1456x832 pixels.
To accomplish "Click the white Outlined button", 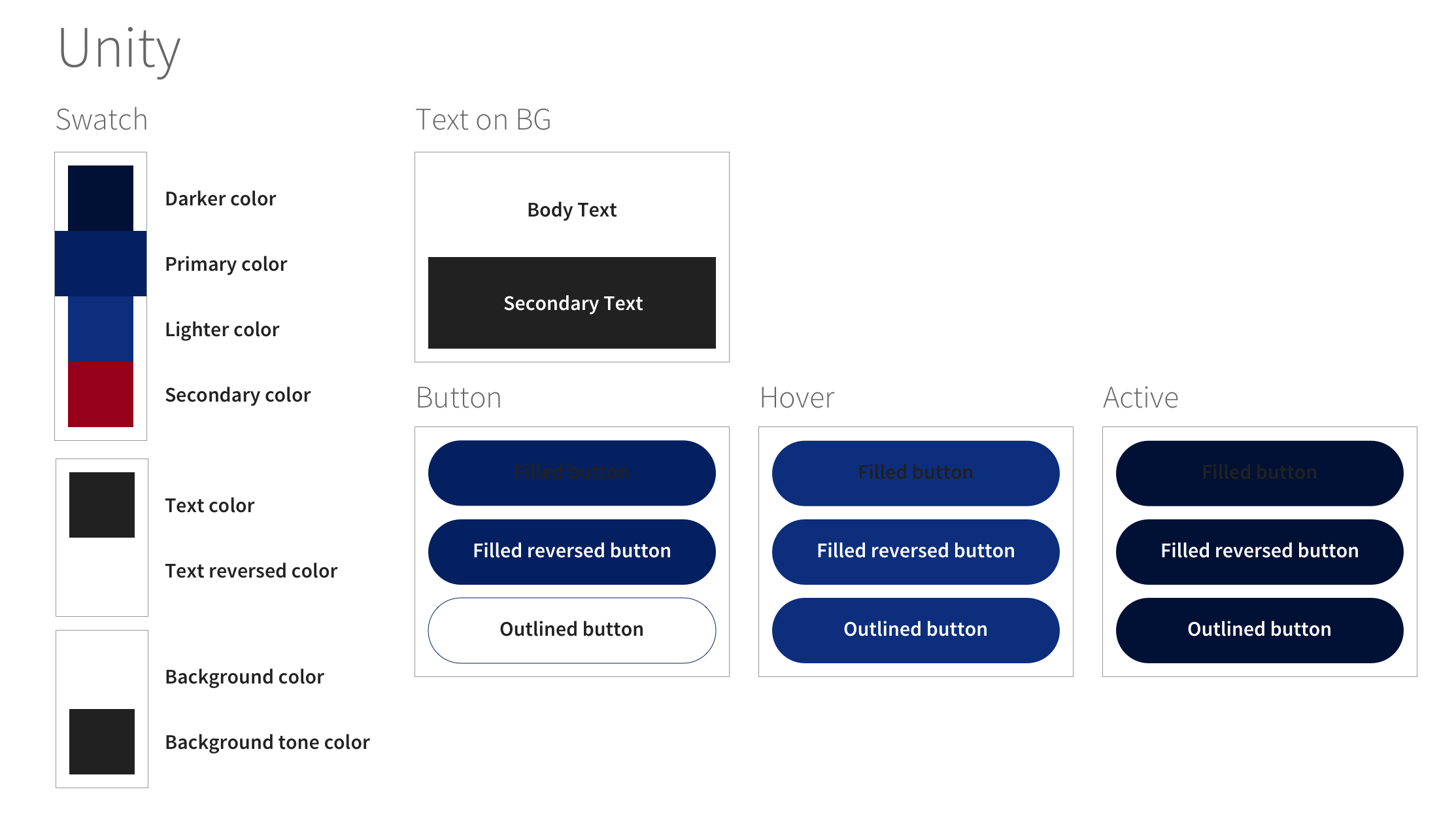I will 571,630.
